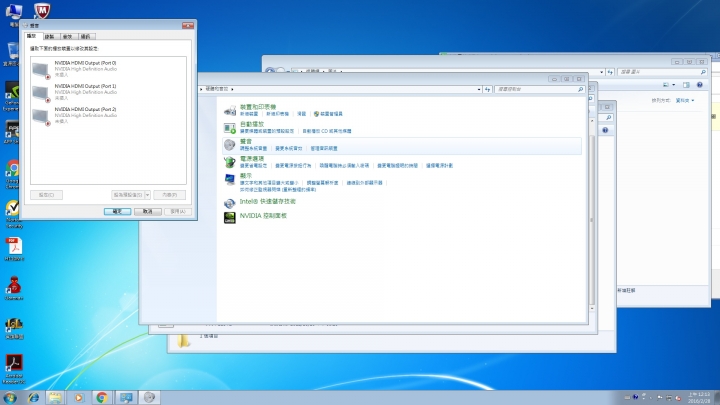
Task: Toggle the preview pane icon in rear Explorer window
Action: [x=686, y=85]
